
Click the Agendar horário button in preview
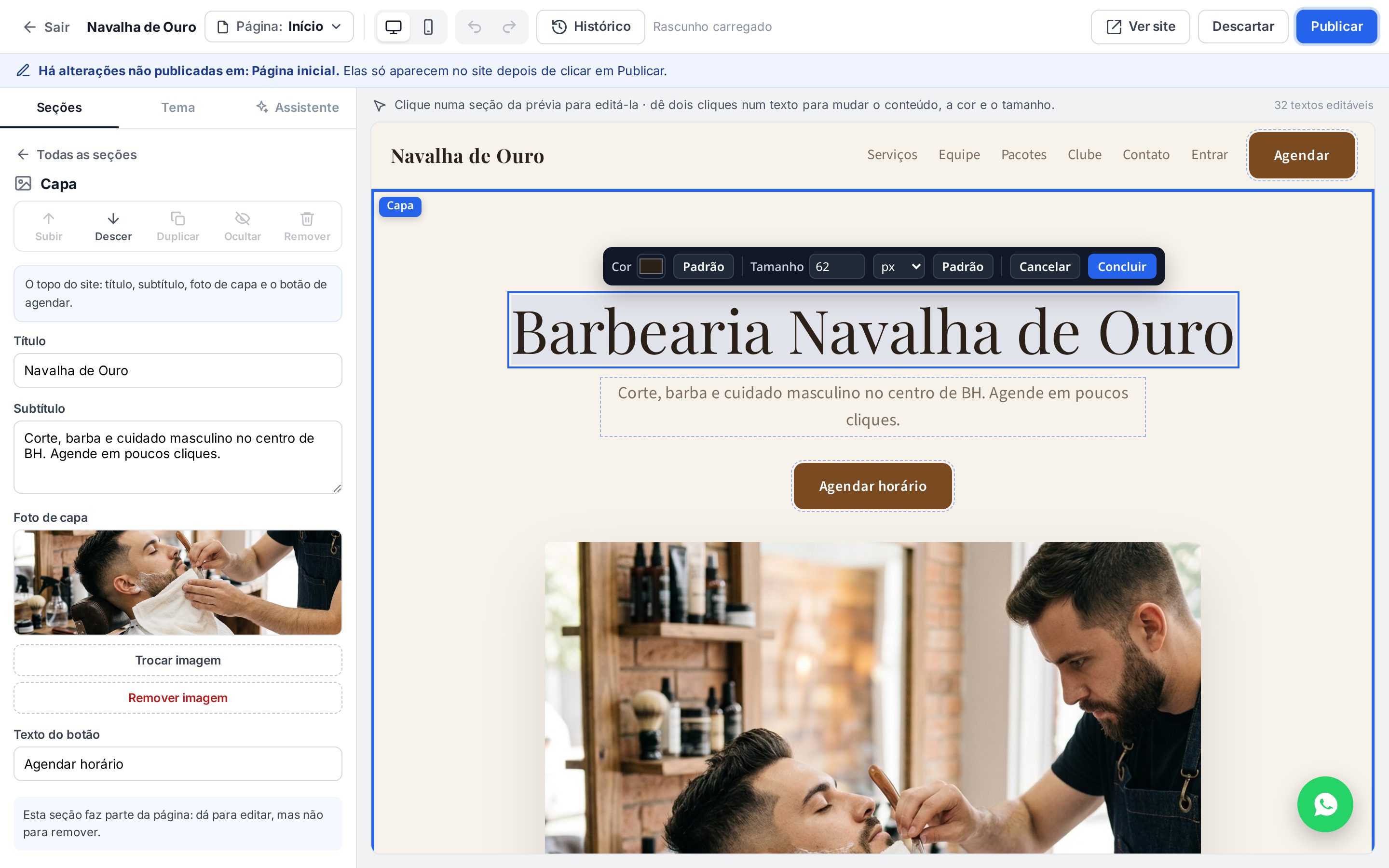tap(872, 486)
